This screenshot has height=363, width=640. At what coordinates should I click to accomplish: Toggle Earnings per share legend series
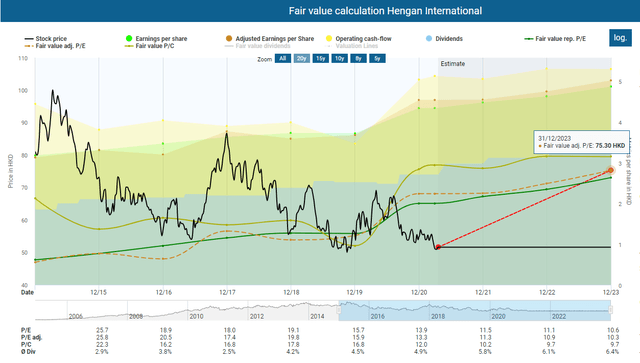(157, 38)
